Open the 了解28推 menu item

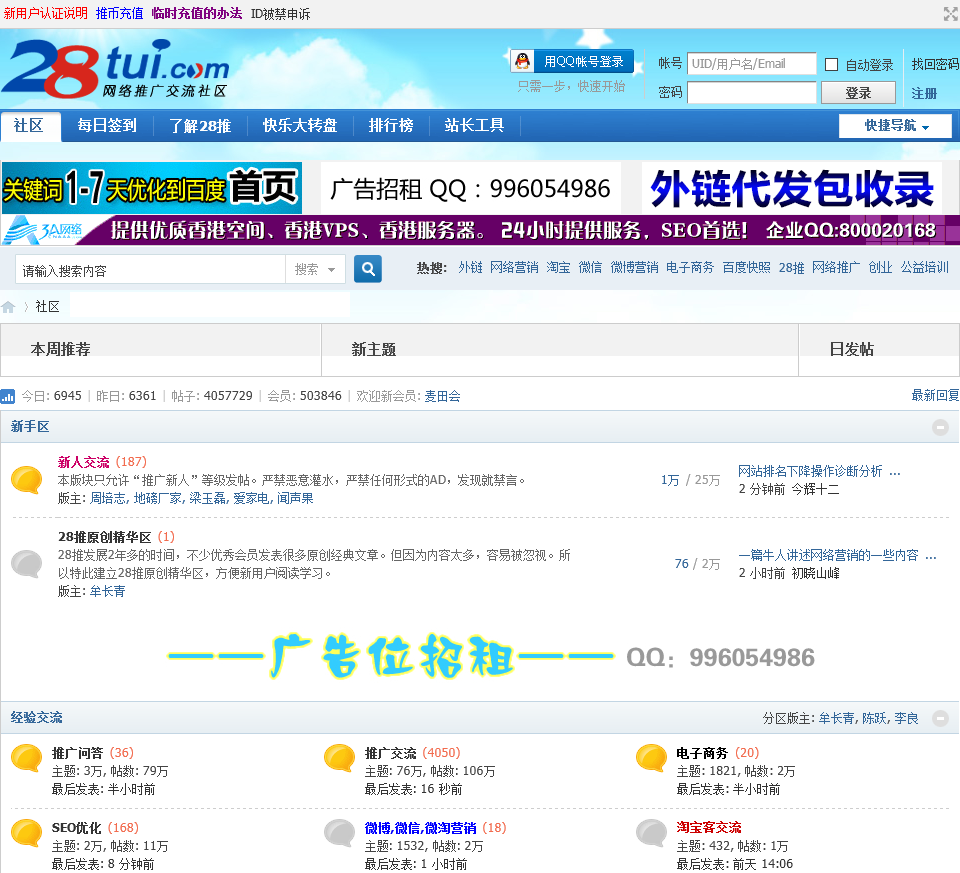[200, 126]
